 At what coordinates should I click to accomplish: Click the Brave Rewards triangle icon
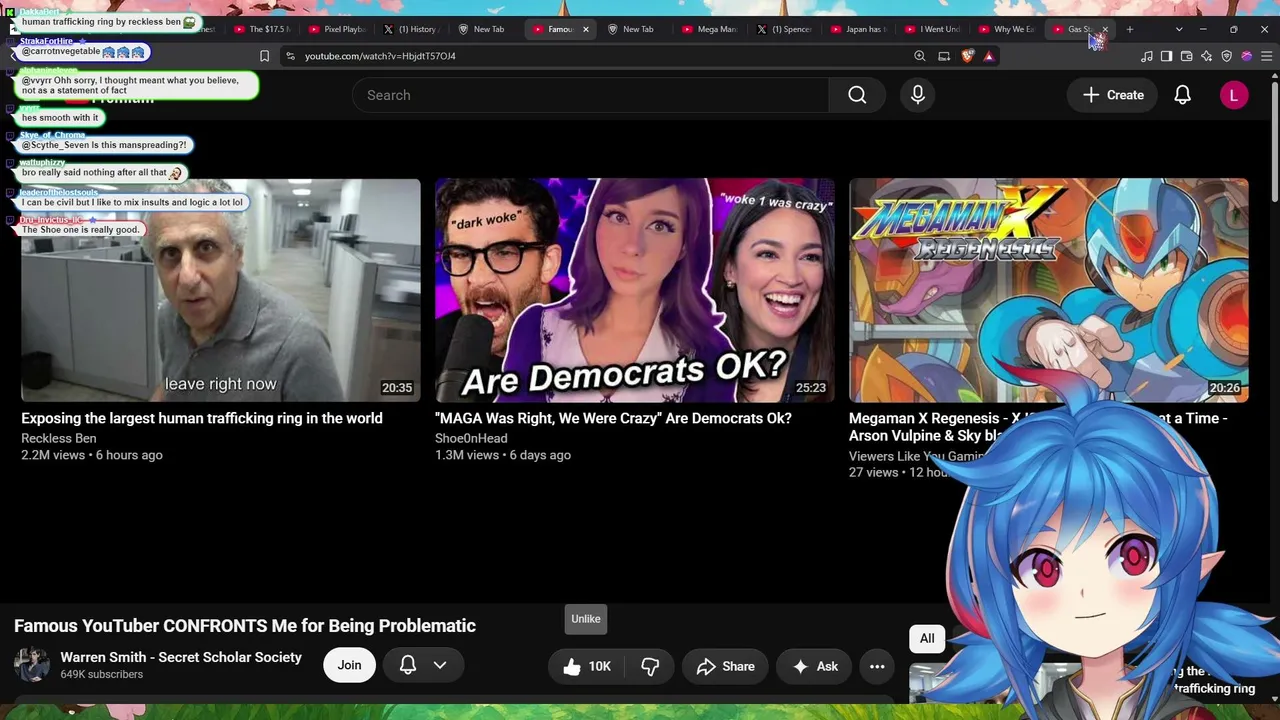989,56
